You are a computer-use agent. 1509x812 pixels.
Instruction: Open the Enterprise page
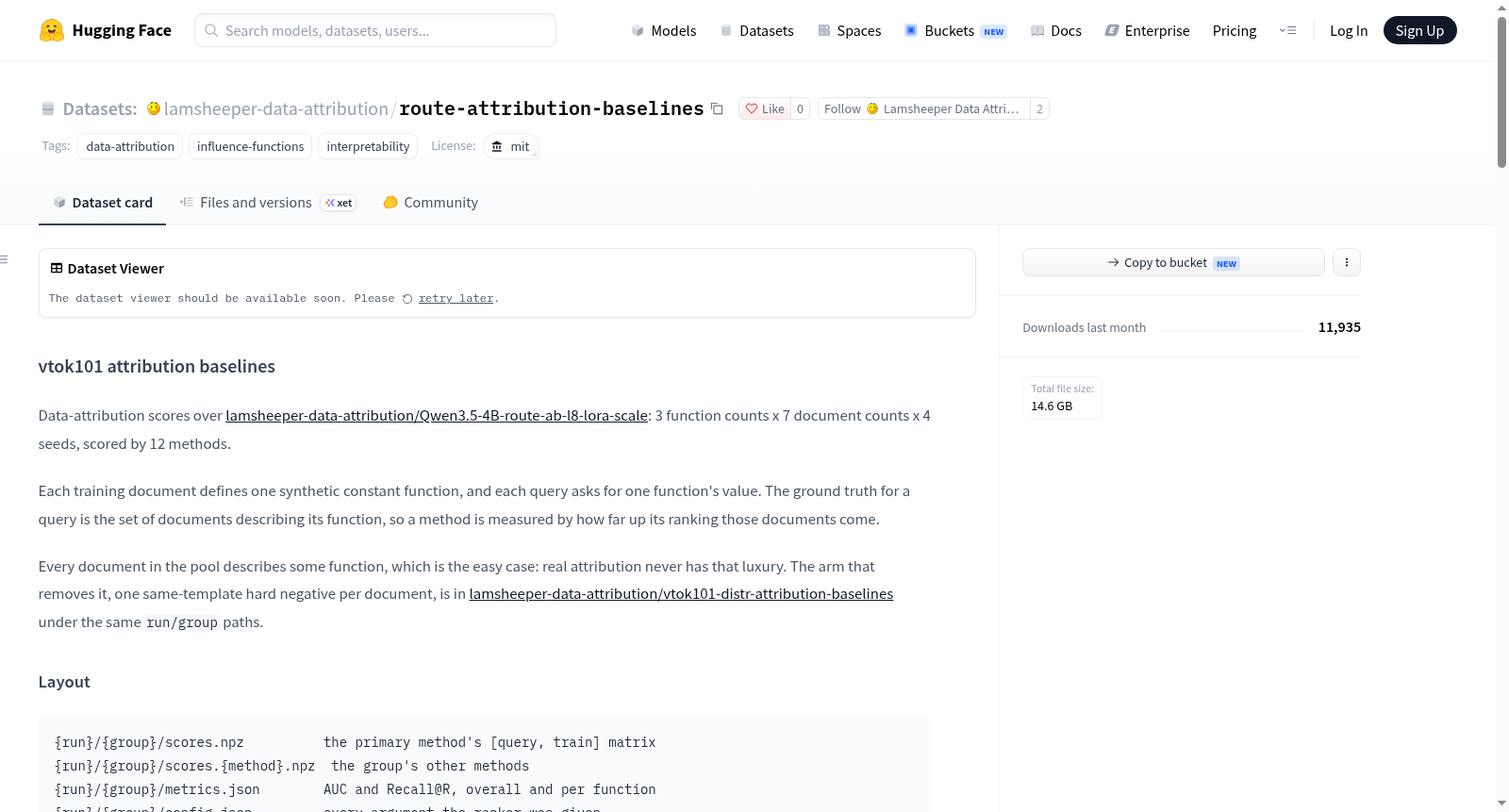point(1148,30)
